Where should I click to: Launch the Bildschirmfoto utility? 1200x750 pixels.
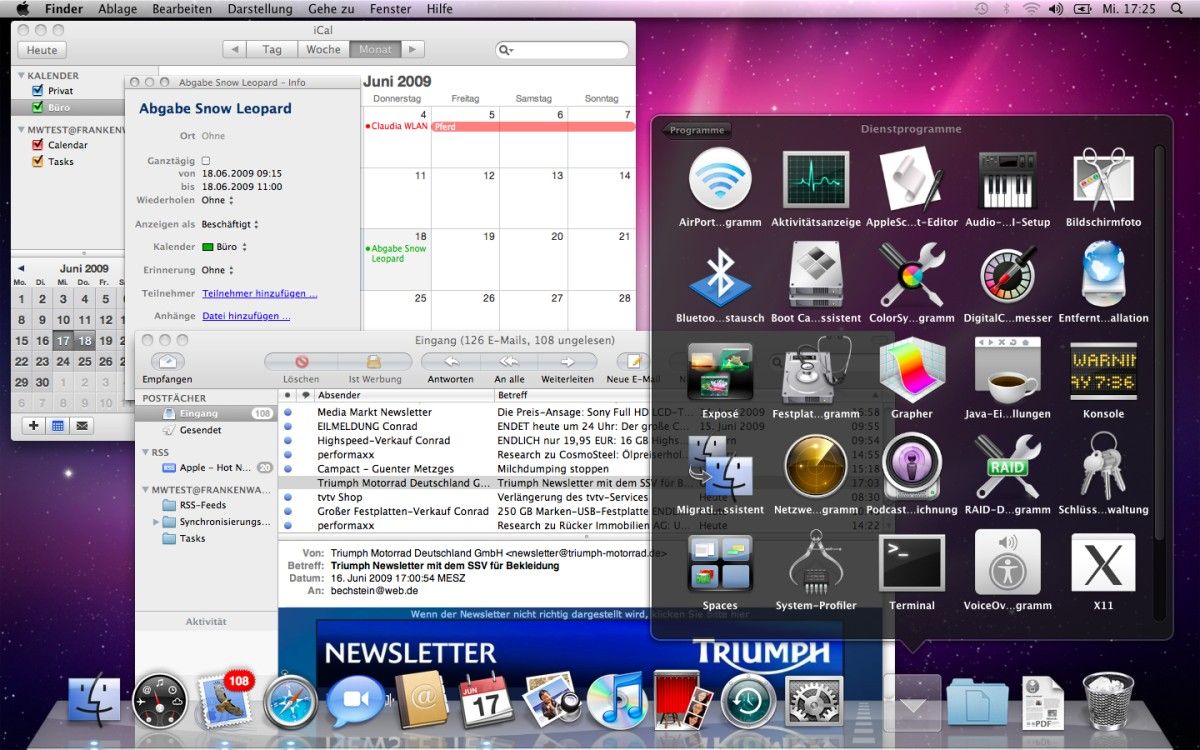point(1103,180)
